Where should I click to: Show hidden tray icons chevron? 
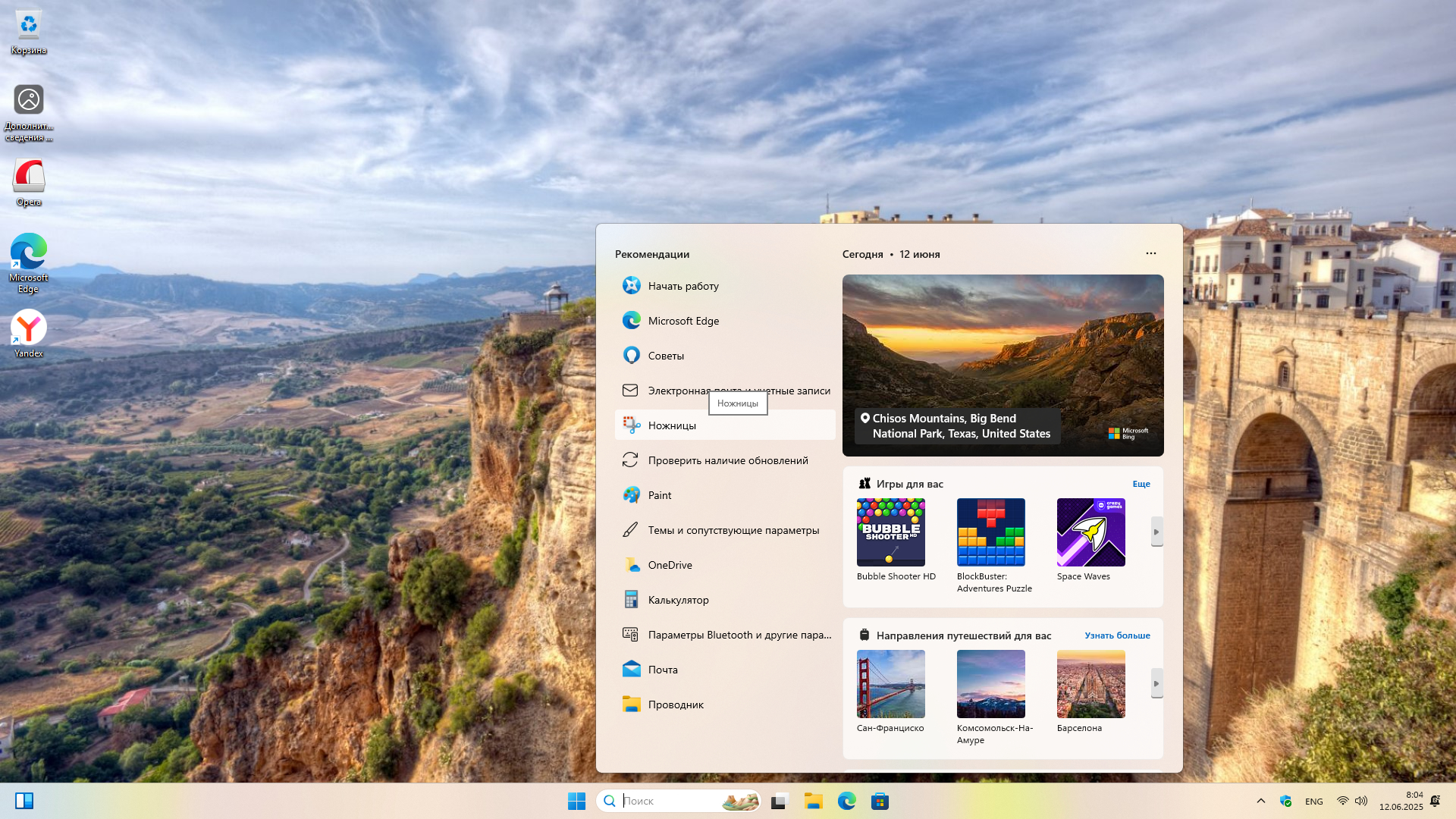[1260, 801]
